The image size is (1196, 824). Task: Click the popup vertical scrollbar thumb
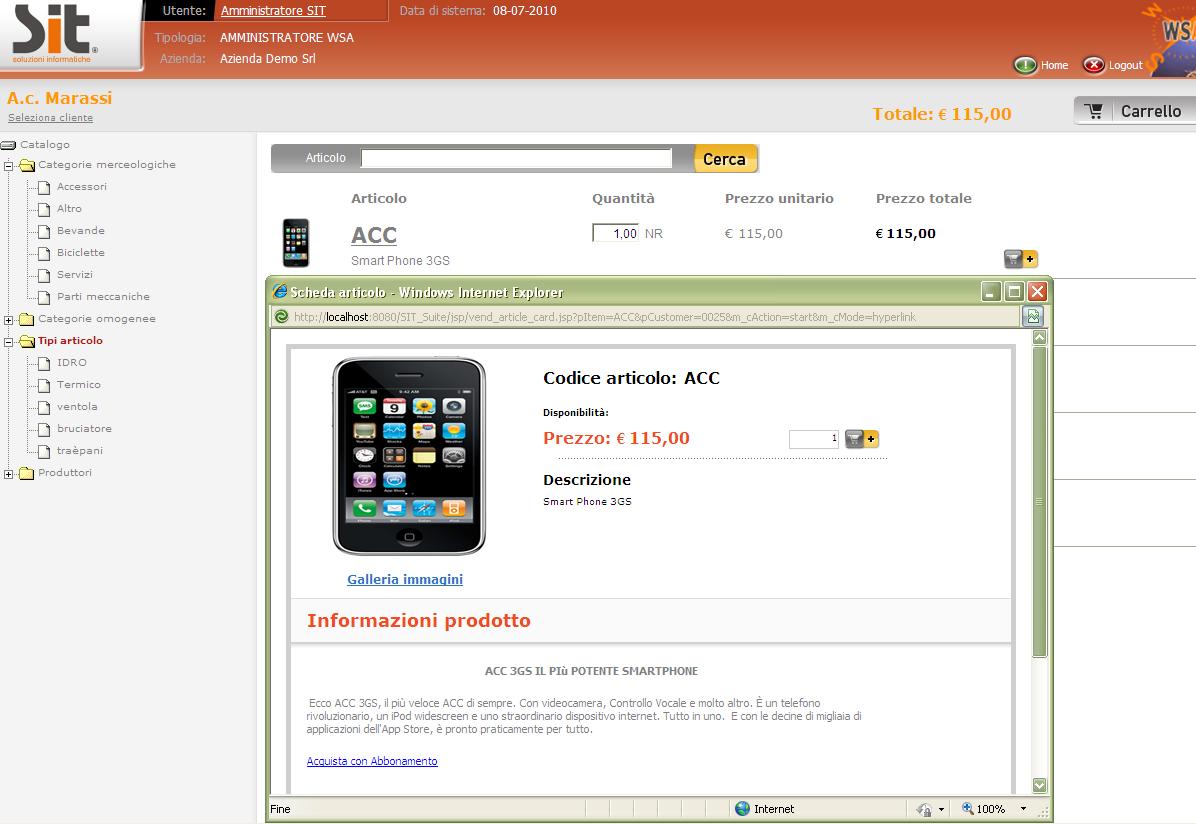tap(1040, 501)
